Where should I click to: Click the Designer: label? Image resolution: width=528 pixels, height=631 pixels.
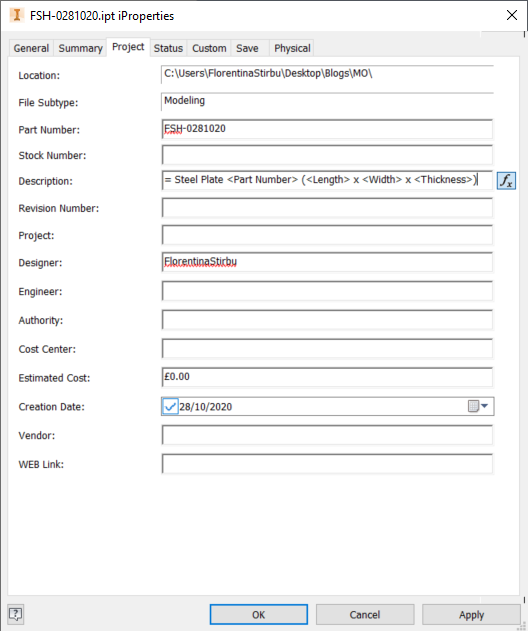40,263
